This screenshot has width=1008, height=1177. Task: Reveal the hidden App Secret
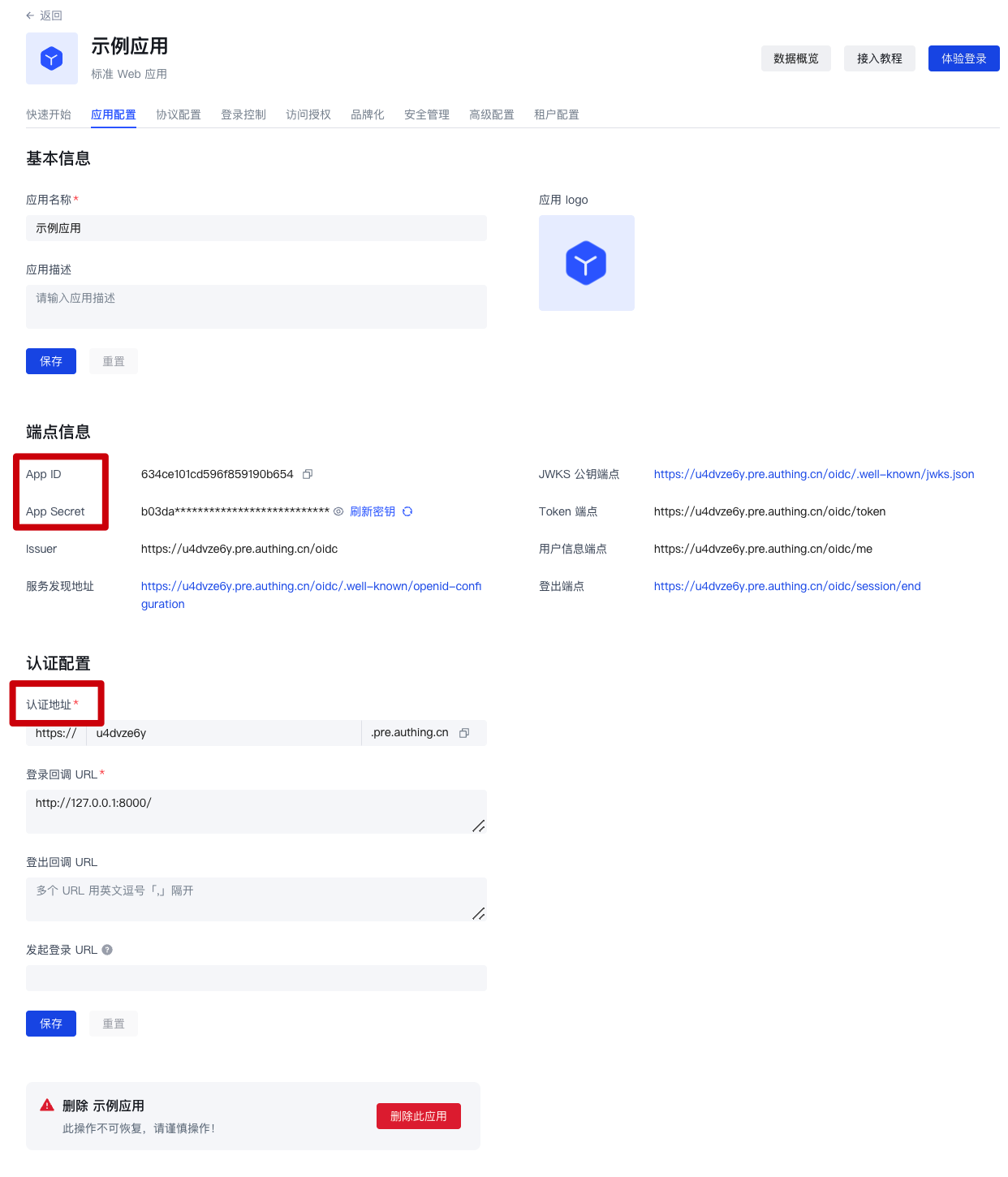338,511
